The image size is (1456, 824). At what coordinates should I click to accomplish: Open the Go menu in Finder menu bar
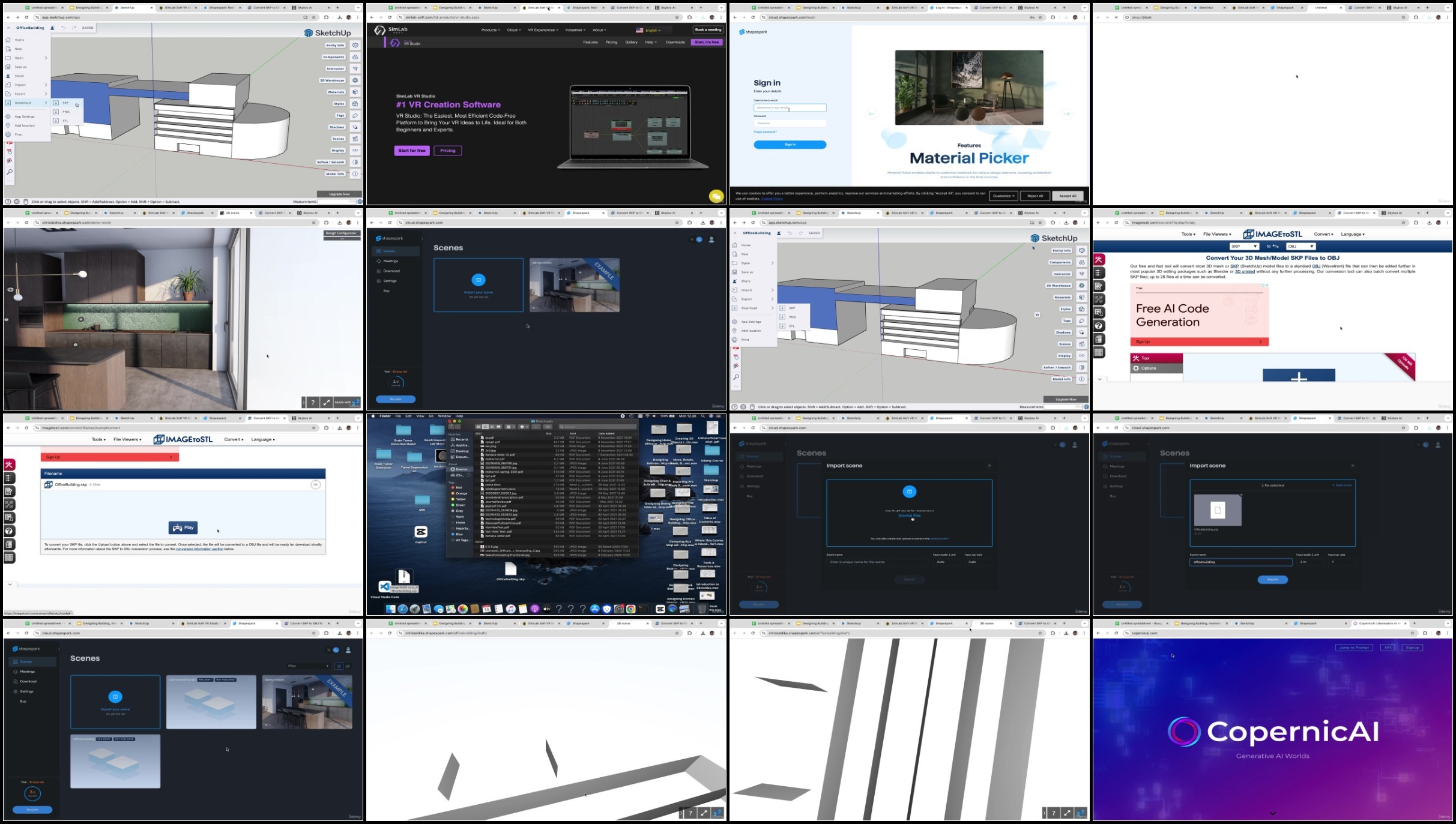430,416
